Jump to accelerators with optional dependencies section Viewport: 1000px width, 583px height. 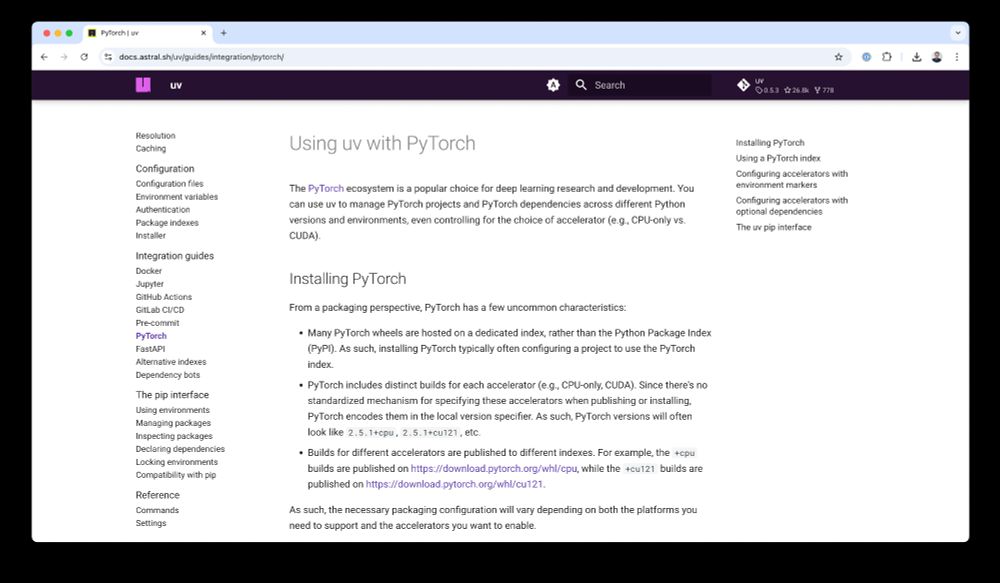(791, 206)
